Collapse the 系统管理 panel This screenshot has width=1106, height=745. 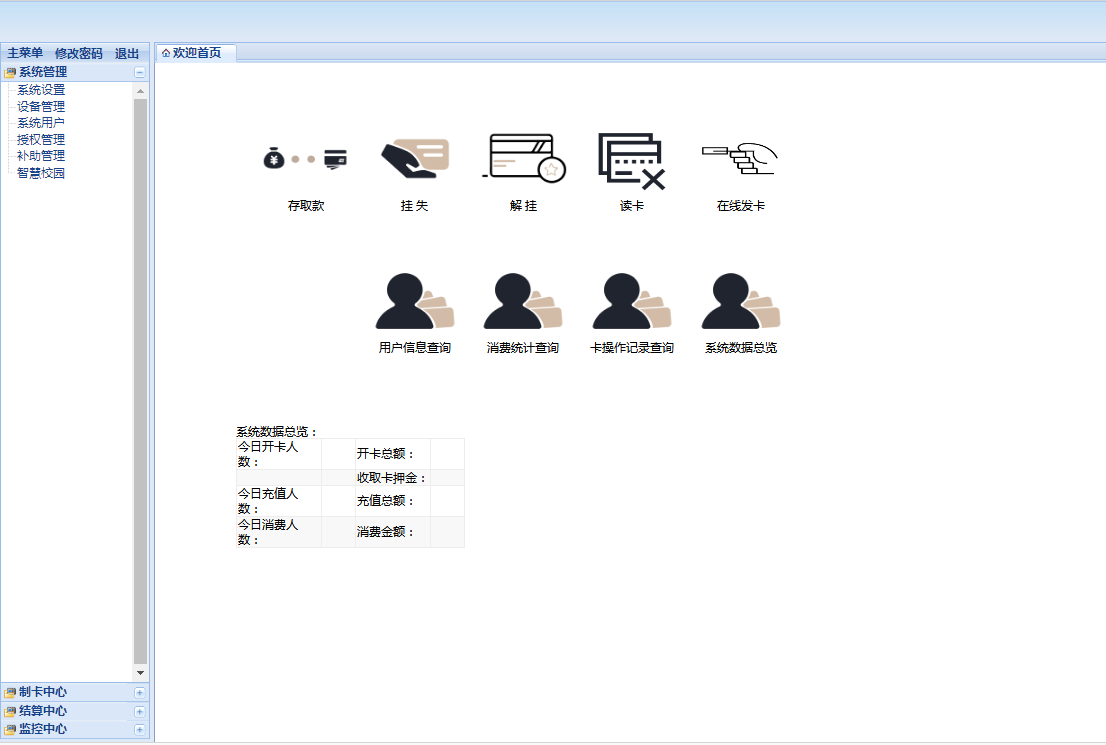(140, 71)
